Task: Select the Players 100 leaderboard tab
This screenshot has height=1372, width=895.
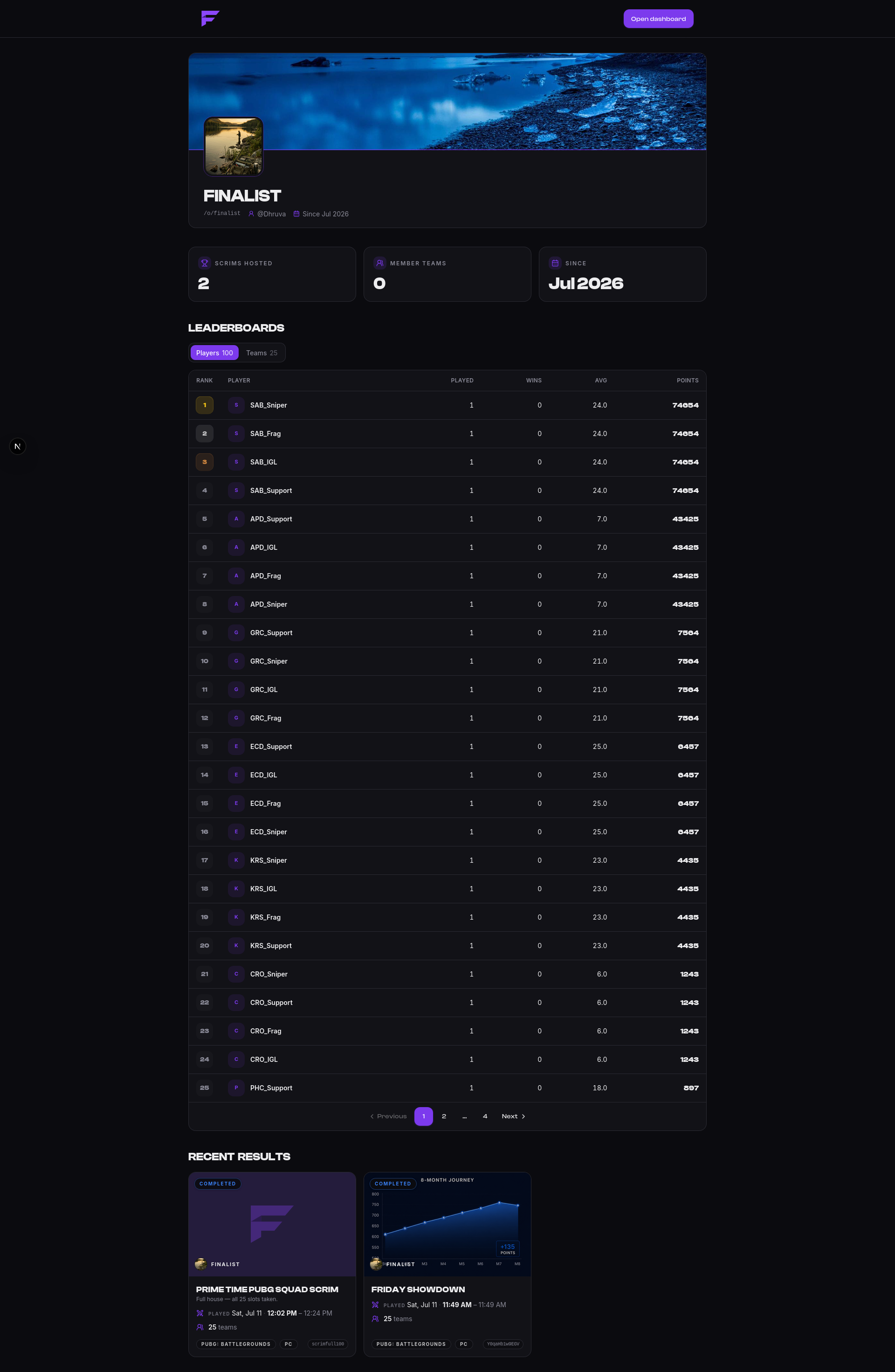Action: tap(214, 353)
